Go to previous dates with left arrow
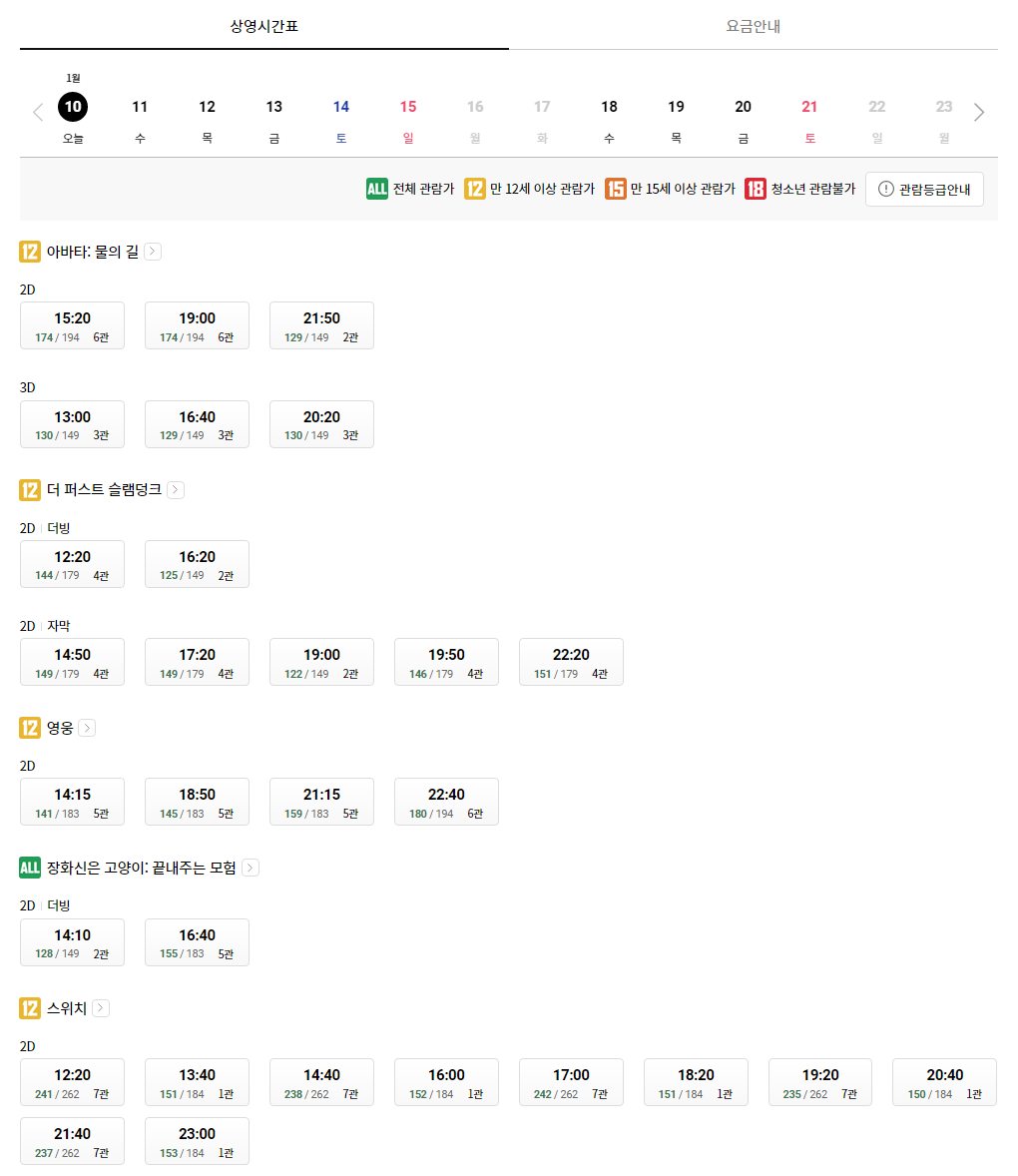 (38, 113)
